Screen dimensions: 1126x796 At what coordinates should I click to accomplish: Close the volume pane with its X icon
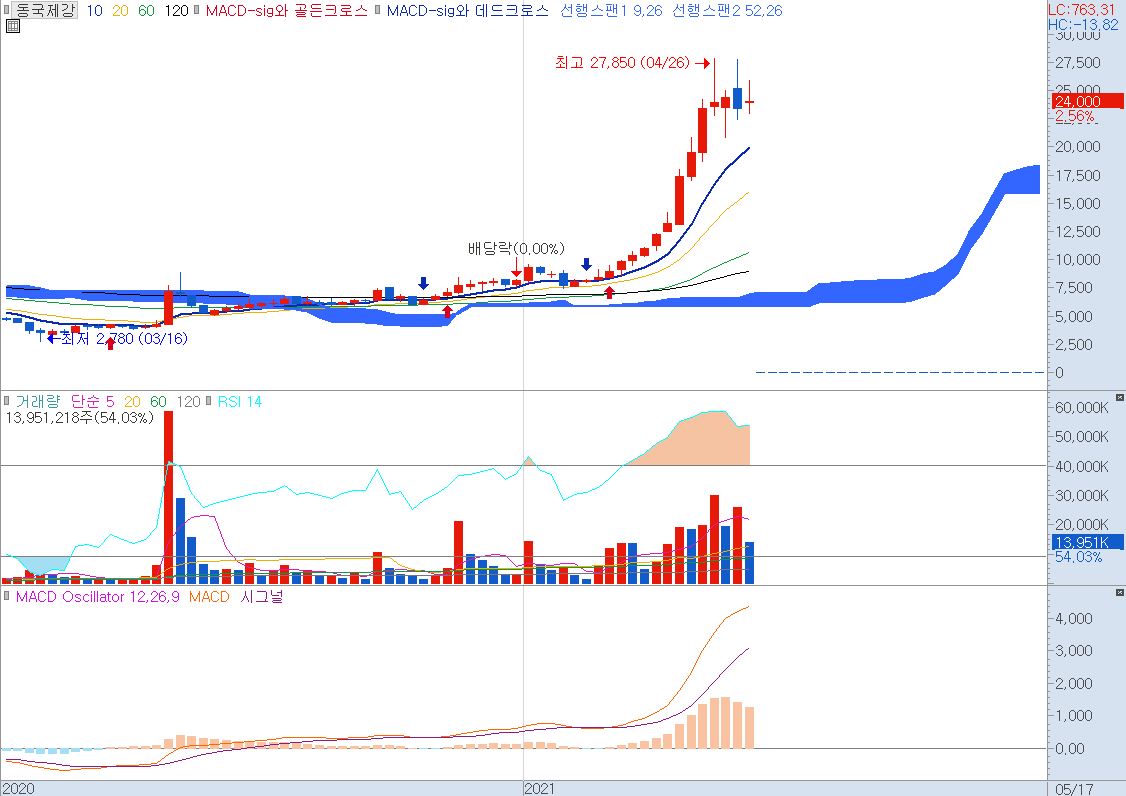coord(1120,397)
